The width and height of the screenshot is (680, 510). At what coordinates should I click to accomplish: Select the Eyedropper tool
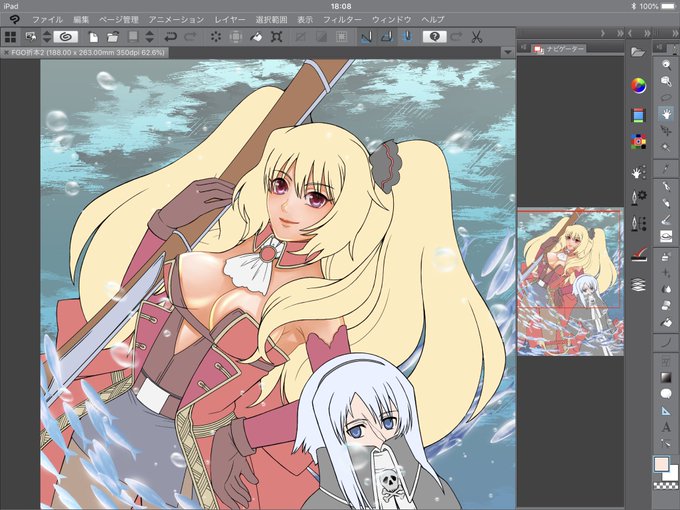pos(666,169)
